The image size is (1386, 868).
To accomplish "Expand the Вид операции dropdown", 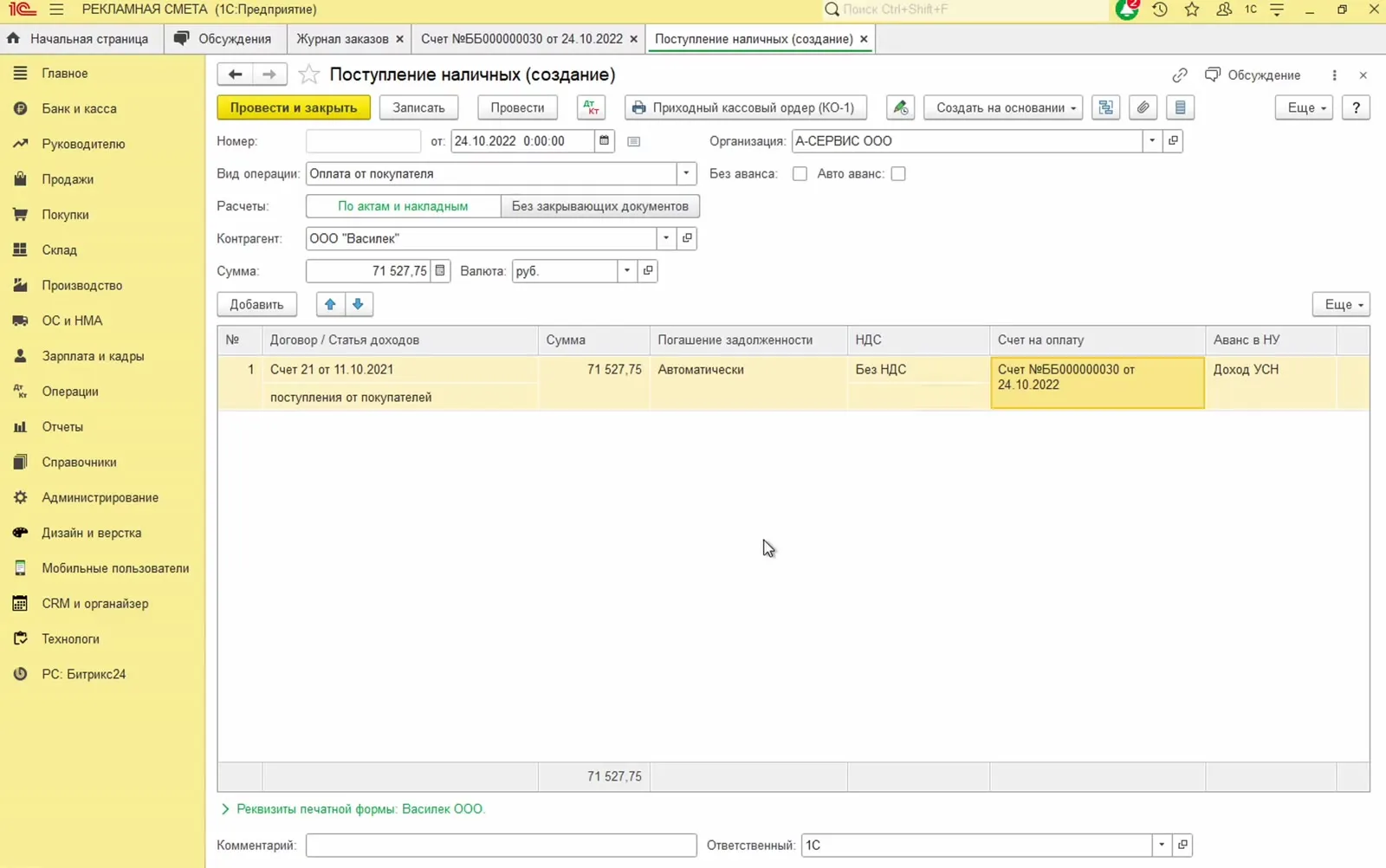I will 686,173.
